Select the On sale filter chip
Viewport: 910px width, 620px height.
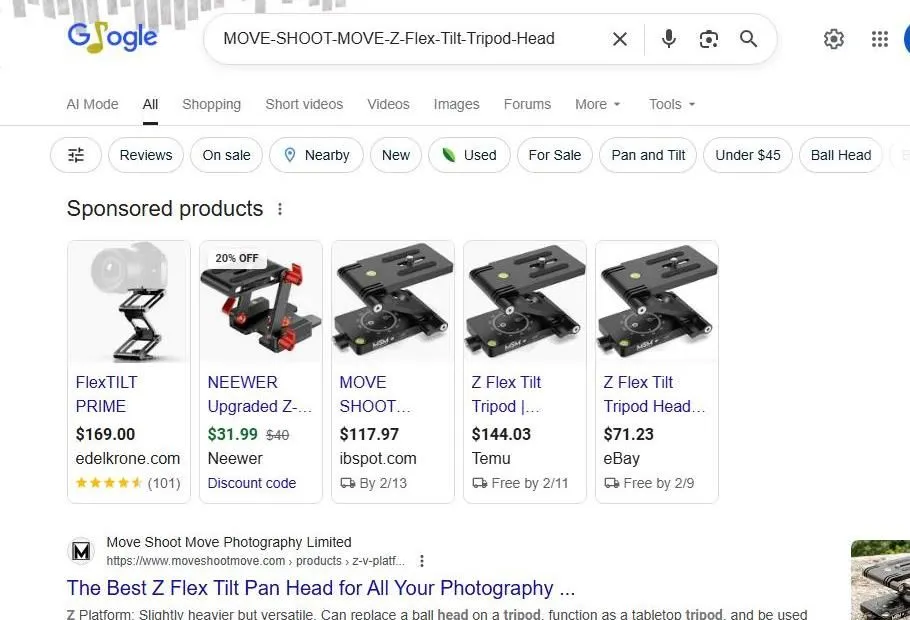226,155
